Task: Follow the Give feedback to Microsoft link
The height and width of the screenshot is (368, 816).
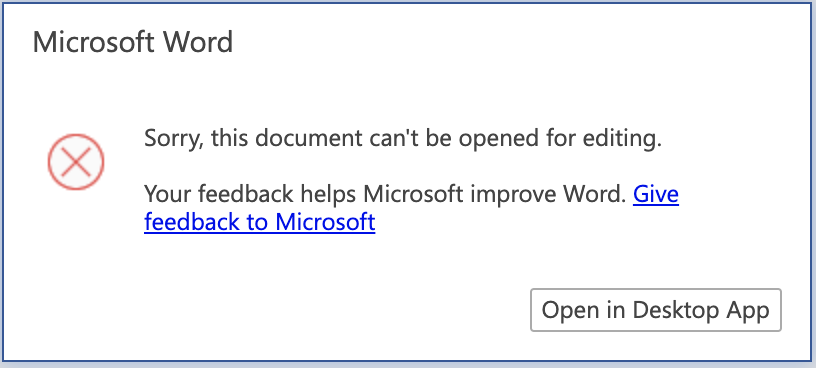Action: tap(411, 208)
